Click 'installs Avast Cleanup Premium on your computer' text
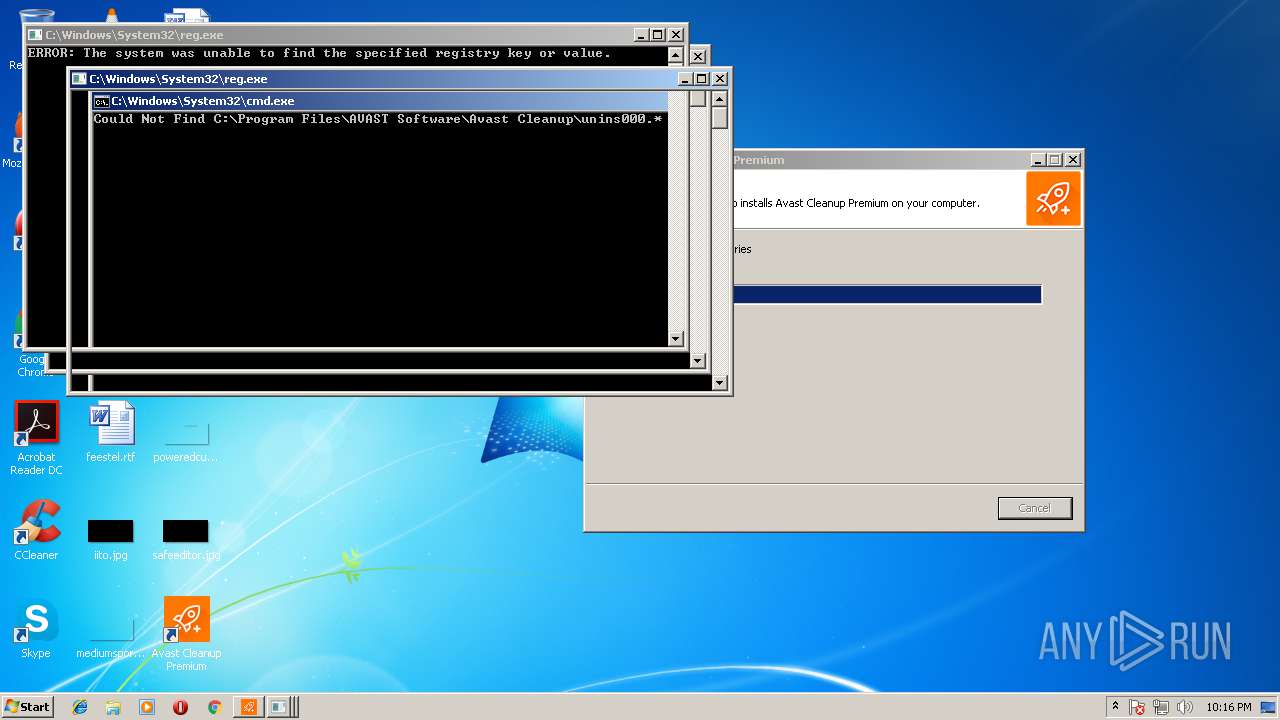Image resolution: width=1280 pixels, height=720 pixels. click(x=860, y=203)
